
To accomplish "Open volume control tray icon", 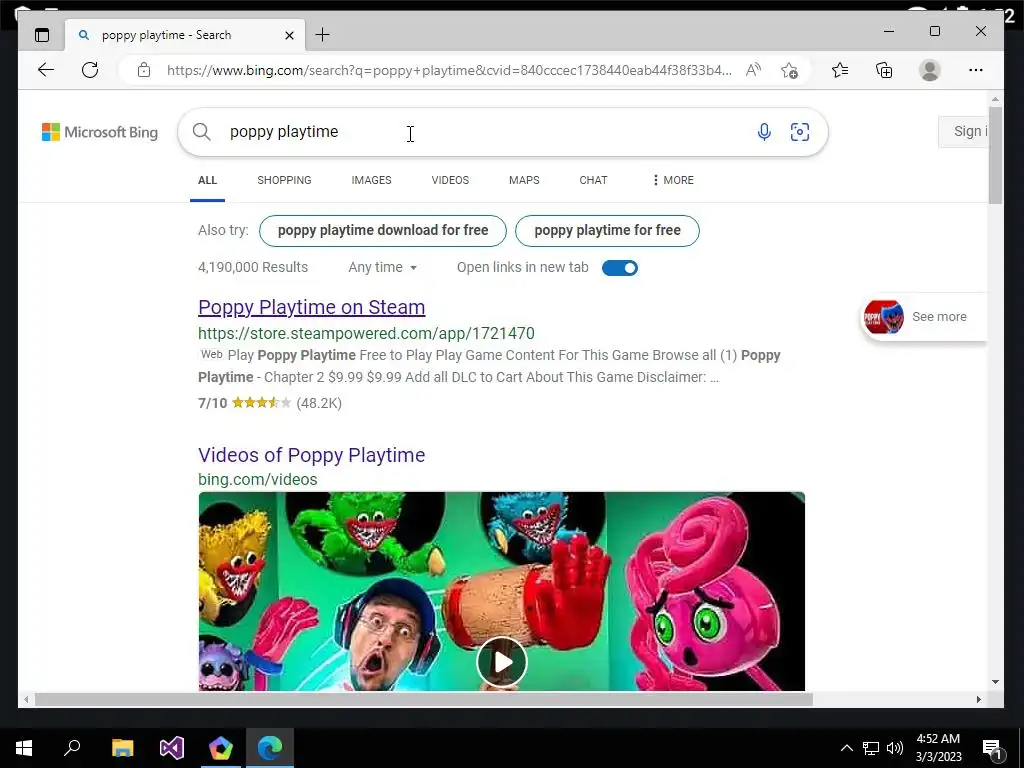I will click(x=895, y=748).
